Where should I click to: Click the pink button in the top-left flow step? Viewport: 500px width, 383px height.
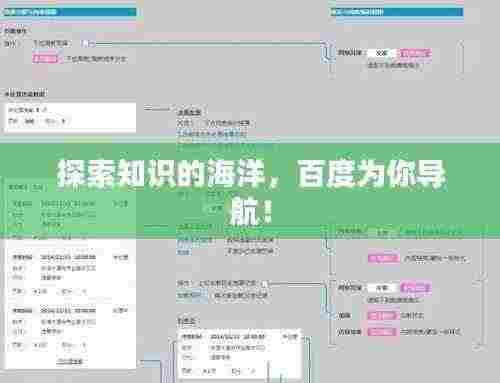pyautogui.click(x=45, y=59)
